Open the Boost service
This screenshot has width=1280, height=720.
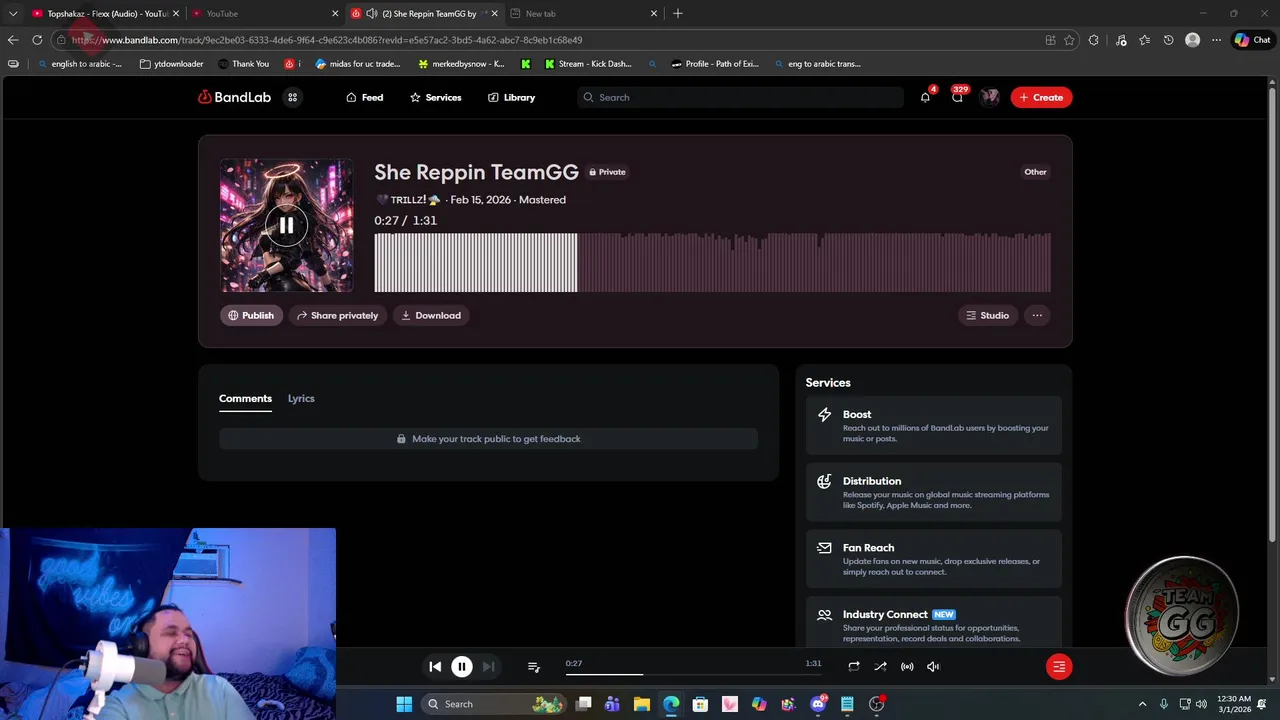pos(933,425)
